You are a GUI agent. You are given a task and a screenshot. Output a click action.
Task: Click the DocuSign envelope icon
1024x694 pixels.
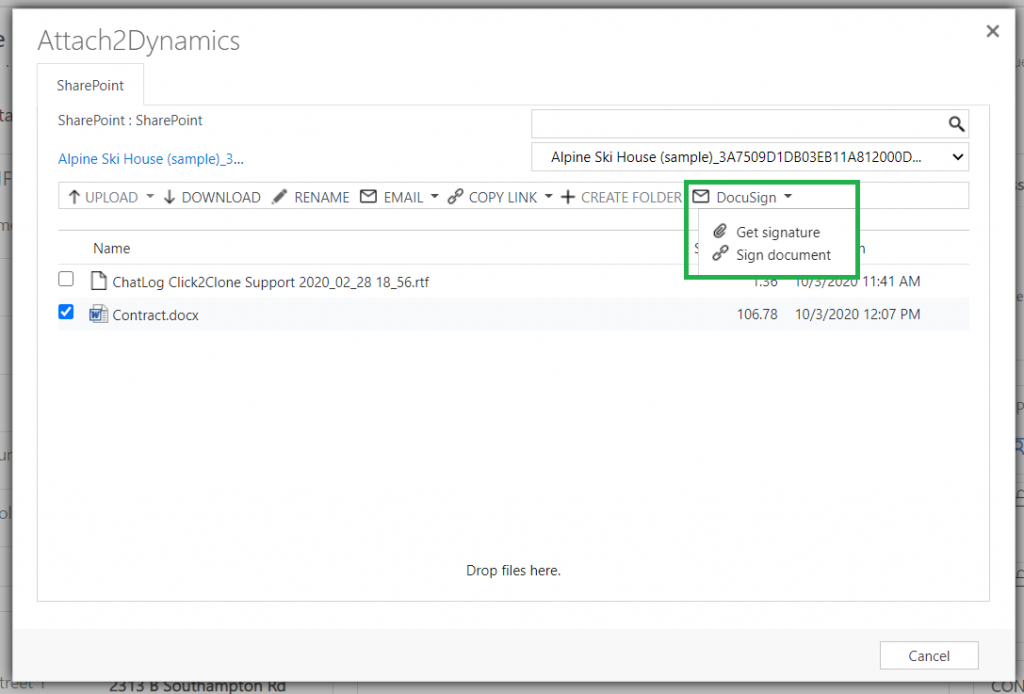702,196
